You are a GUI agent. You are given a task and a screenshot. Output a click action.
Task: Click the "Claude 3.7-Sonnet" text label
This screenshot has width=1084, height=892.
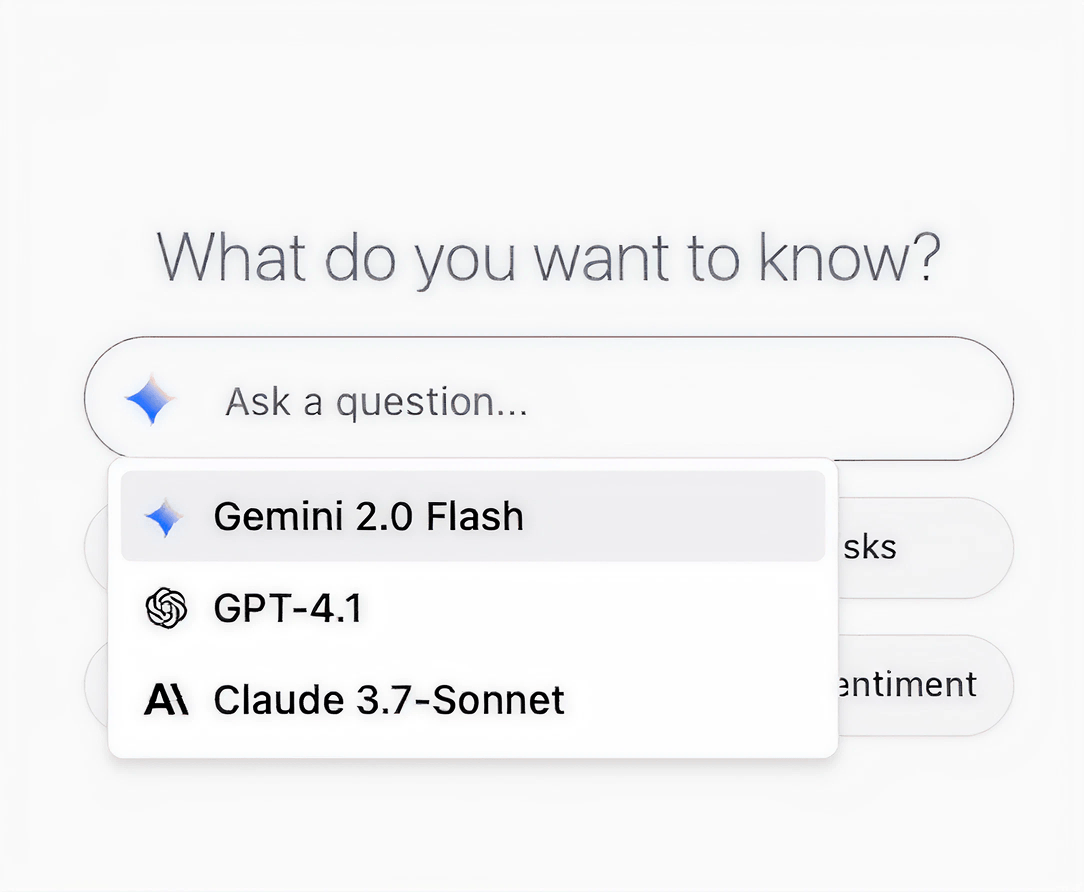(389, 699)
